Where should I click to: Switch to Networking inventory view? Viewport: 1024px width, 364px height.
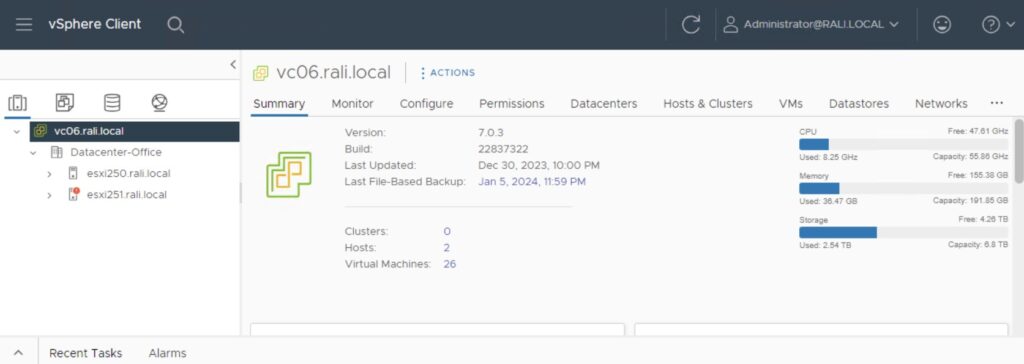point(159,103)
